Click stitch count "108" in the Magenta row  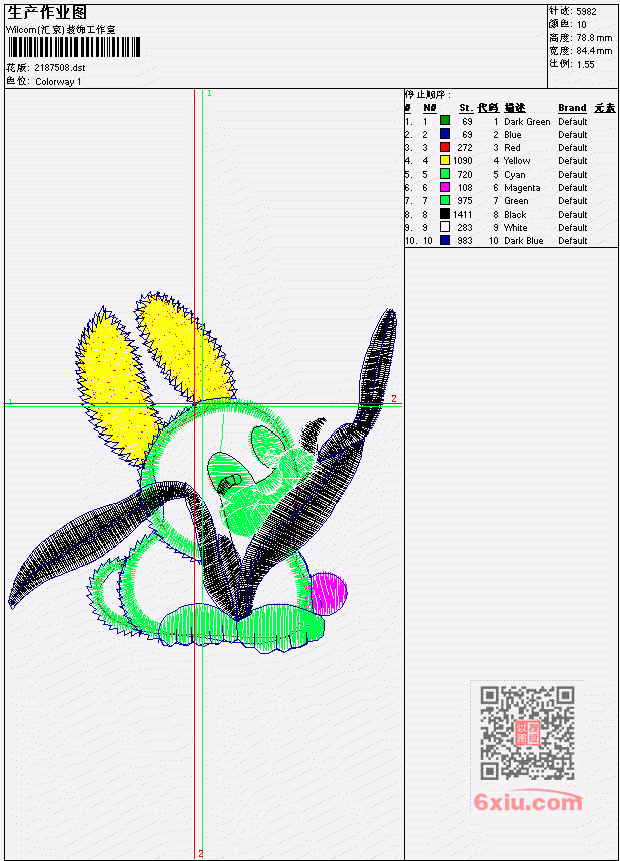tap(465, 188)
